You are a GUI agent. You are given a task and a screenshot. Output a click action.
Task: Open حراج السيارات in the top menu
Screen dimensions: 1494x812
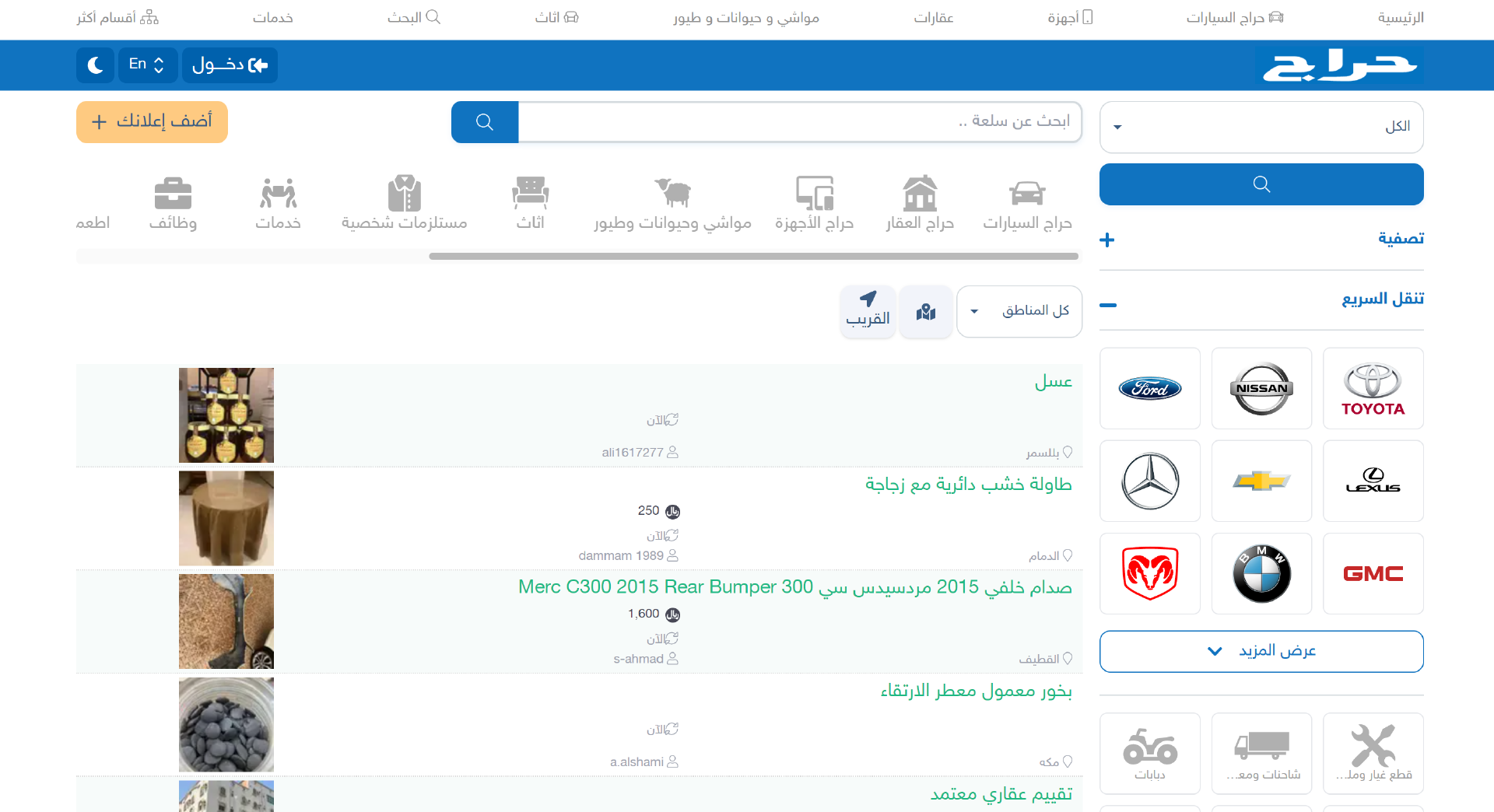tap(1235, 18)
